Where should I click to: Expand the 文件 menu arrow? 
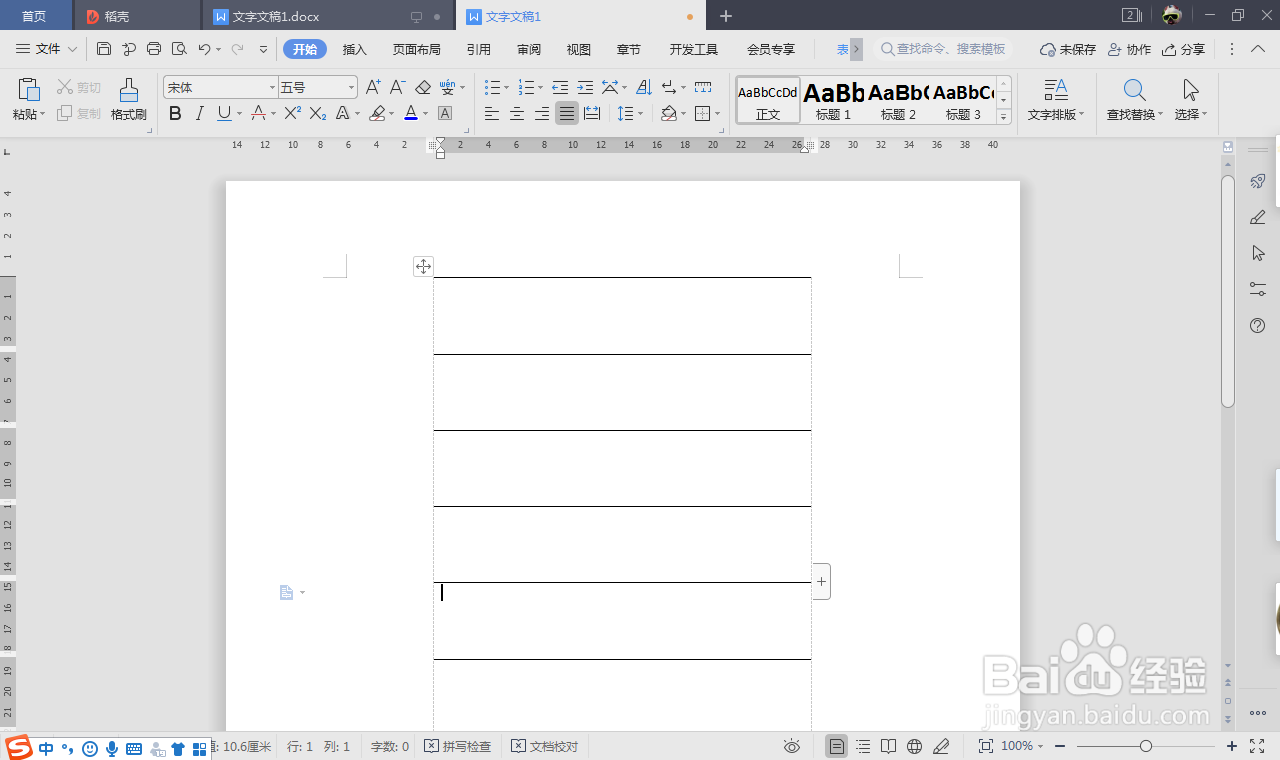coord(72,49)
